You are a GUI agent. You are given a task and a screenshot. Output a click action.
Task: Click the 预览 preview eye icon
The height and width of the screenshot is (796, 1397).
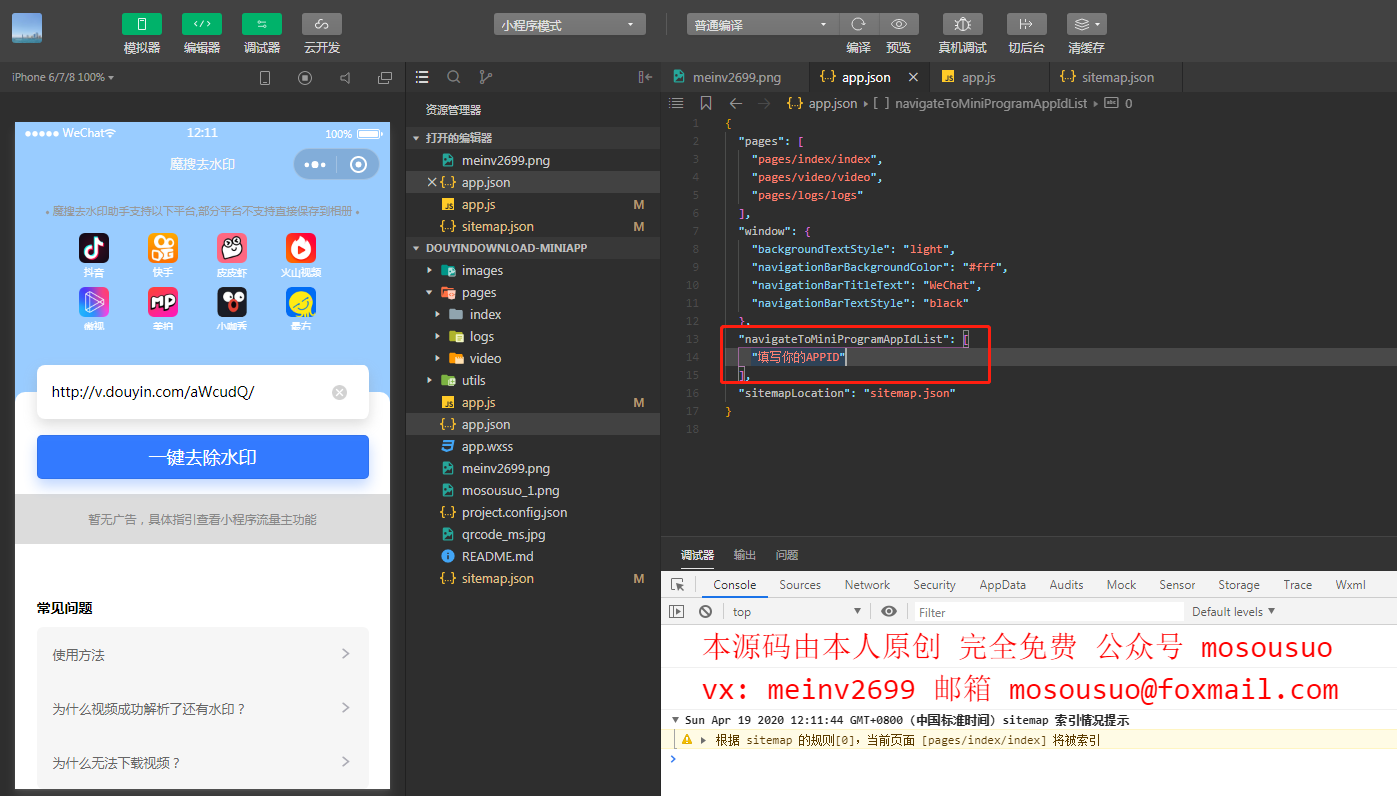pos(899,24)
